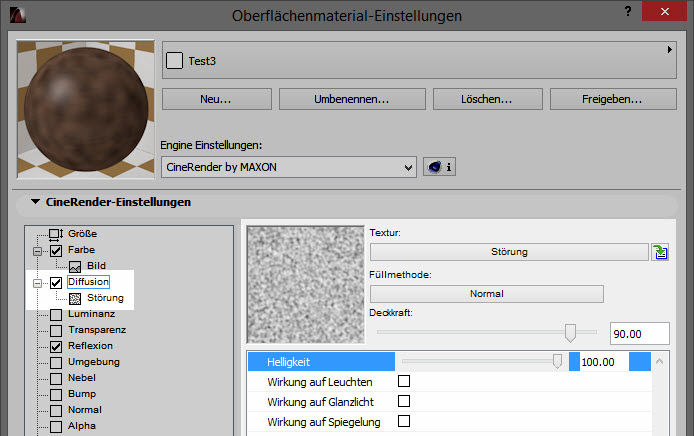The height and width of the screenshot is (436, 694).
Task: Enable the Nebel channel checkbox
Action: (x=56, y=378)
